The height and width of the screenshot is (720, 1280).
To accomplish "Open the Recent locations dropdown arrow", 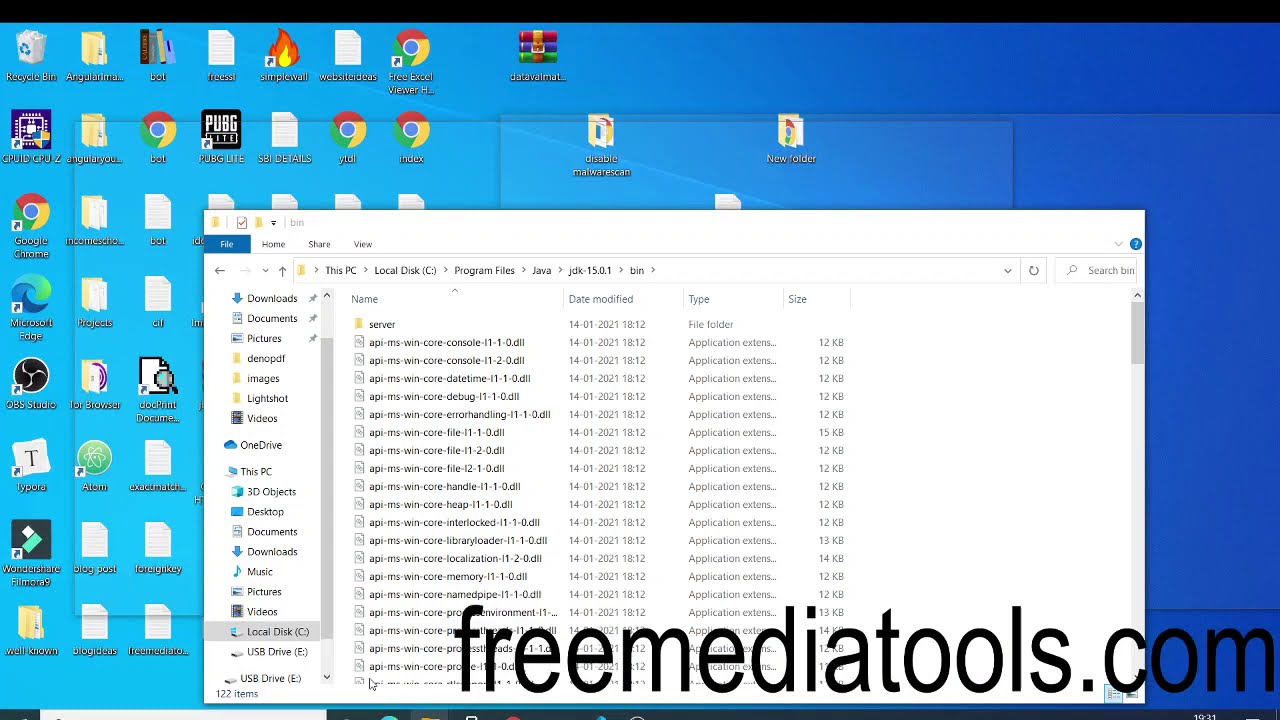I will pos(265,271).
